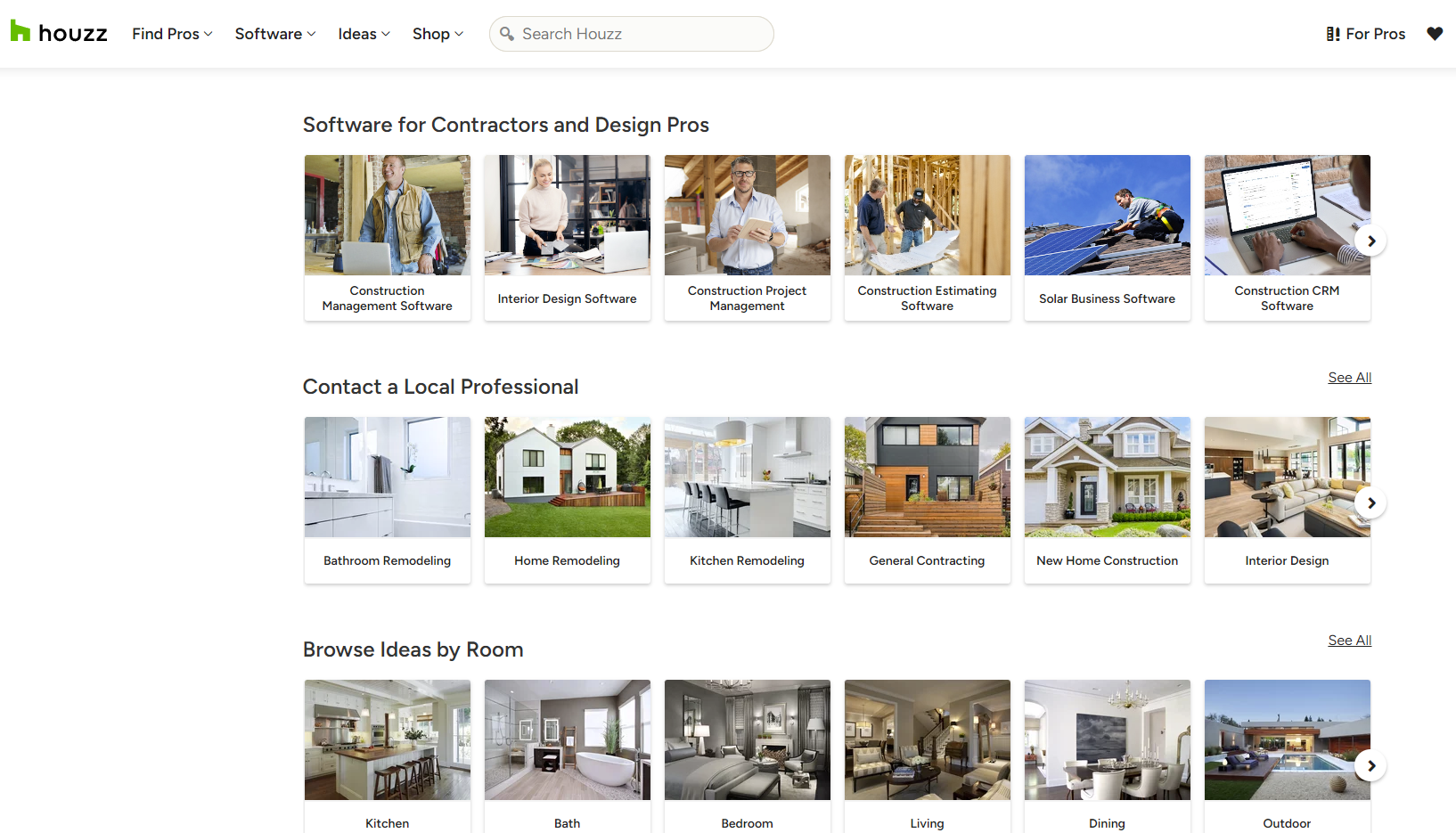Screen dimensions: 1456x833
Task: Open the Shop menu
Action: [438, 34]
